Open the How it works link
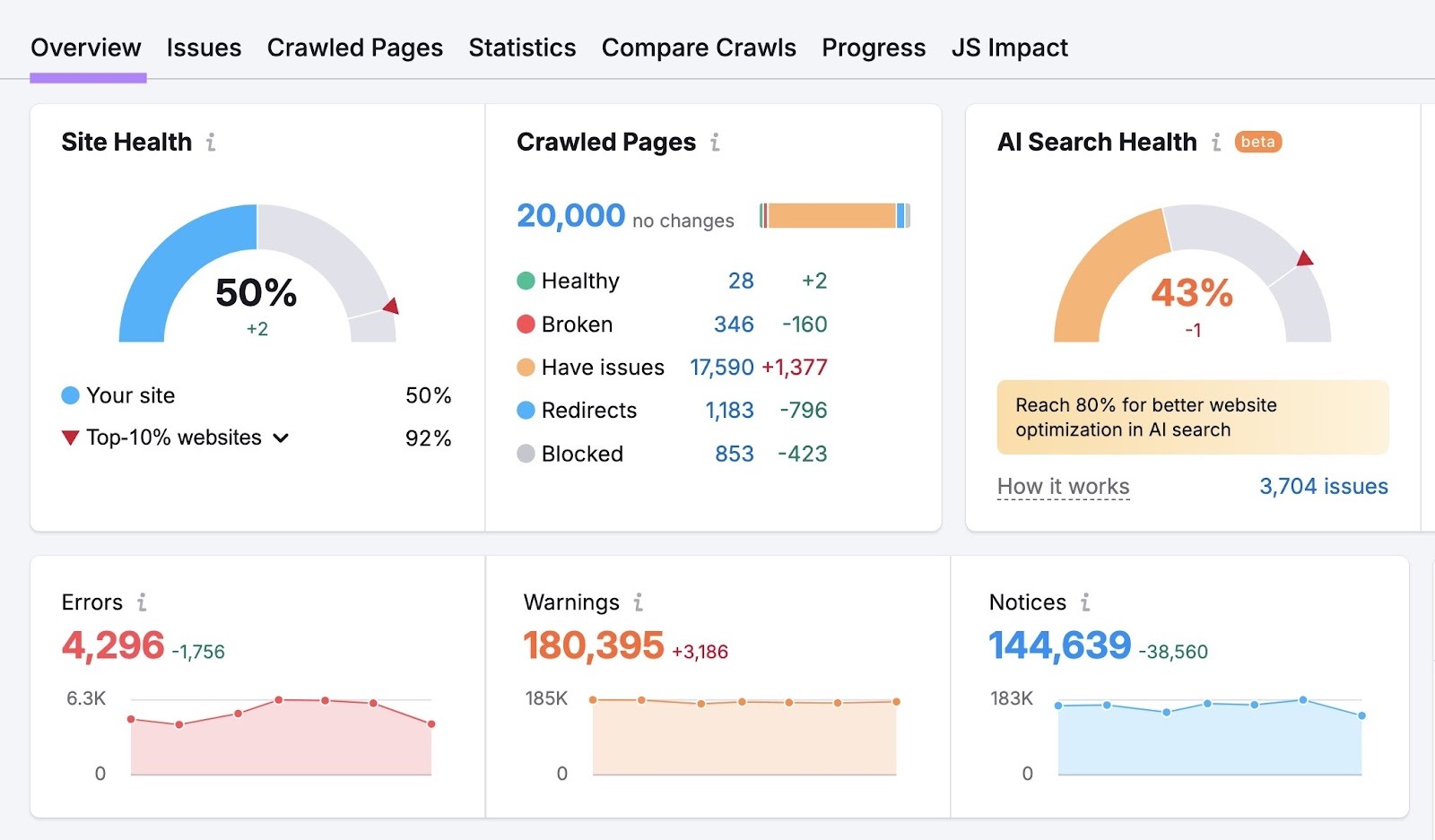Viewport: 1435px width, 840px height. point(1063,486)
